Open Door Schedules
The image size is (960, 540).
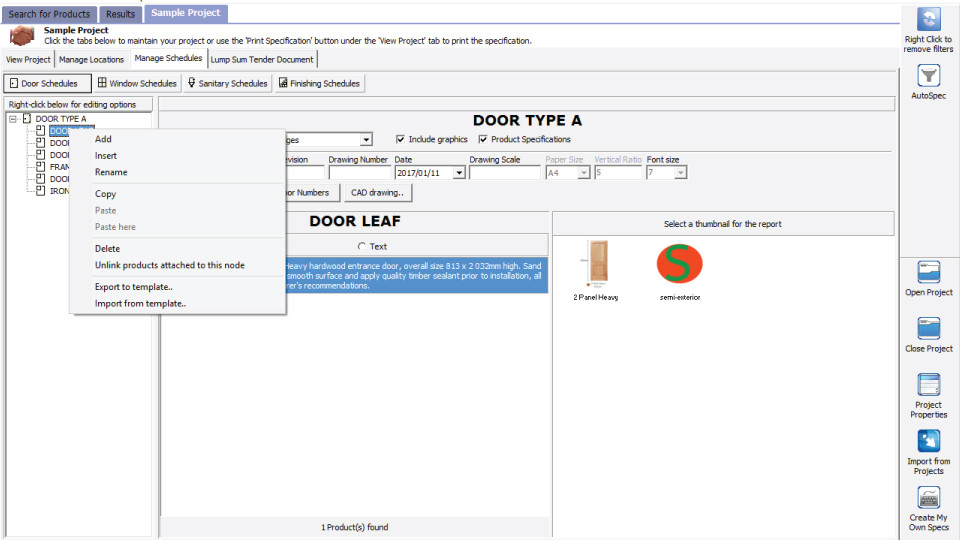pyautogui.click(x=47, y=83)
